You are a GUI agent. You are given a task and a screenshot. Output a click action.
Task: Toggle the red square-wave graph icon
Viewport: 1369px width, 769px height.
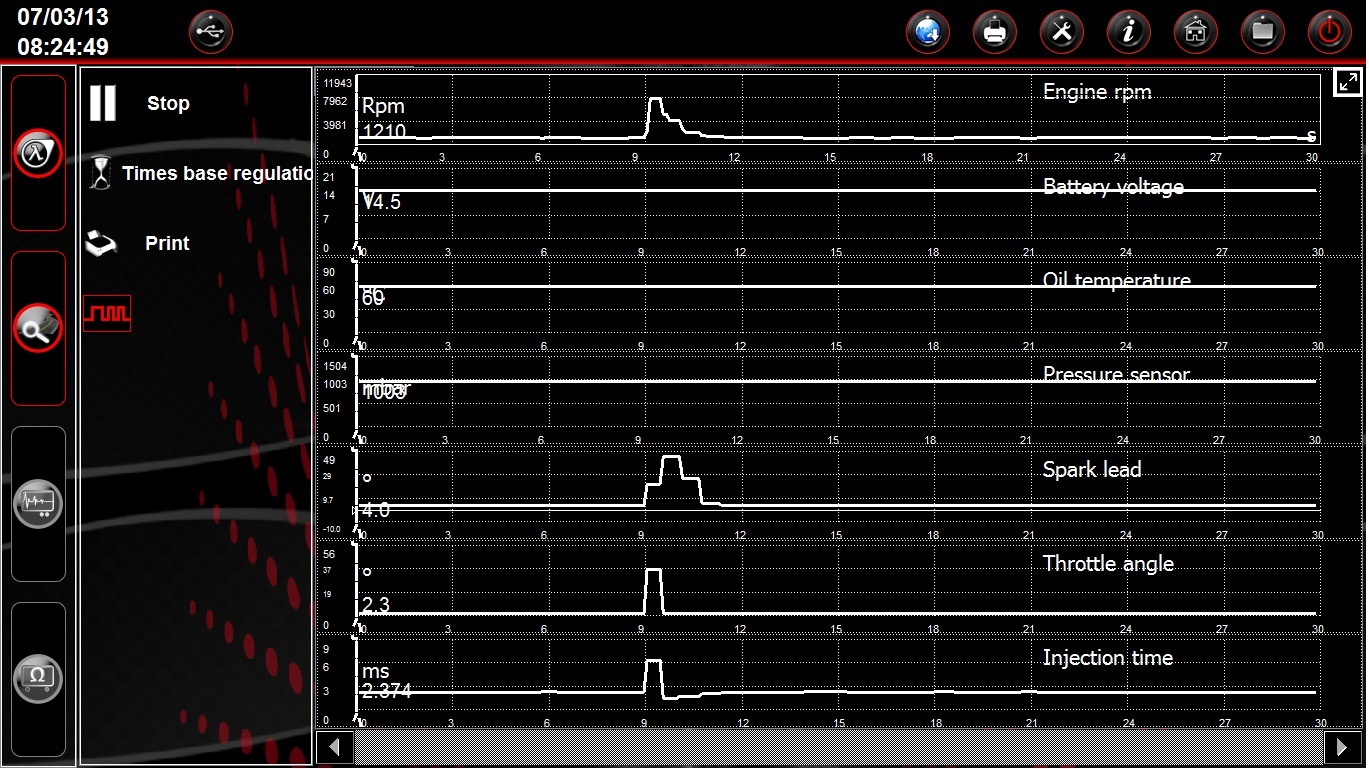[x=106, y=313]
